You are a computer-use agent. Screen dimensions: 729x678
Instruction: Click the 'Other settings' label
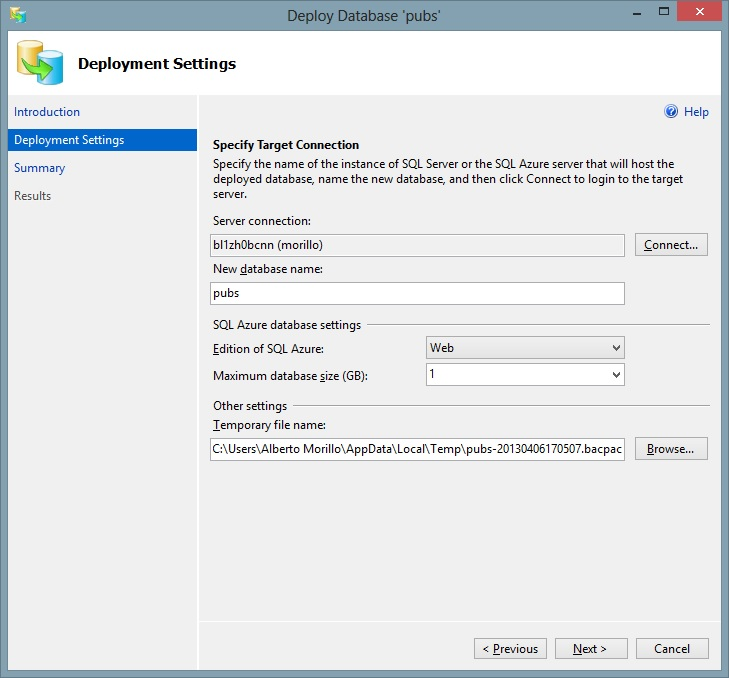tap(250, 405)
